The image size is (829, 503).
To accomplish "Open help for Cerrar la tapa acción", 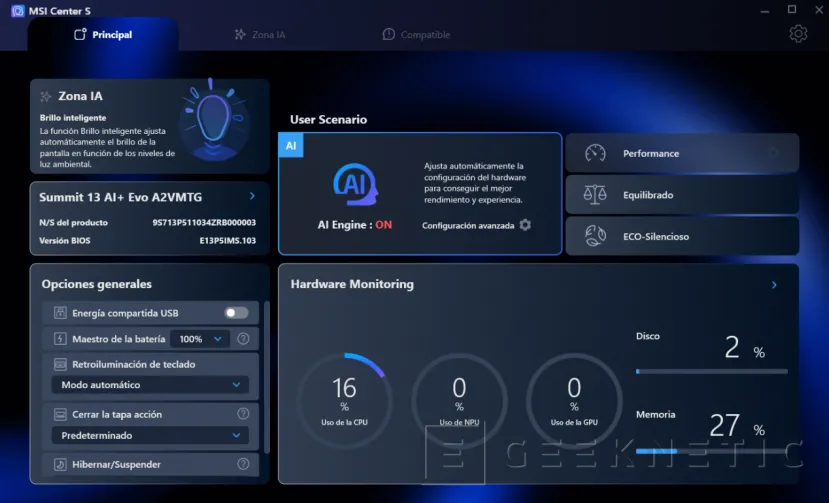I will click(243, 414).
